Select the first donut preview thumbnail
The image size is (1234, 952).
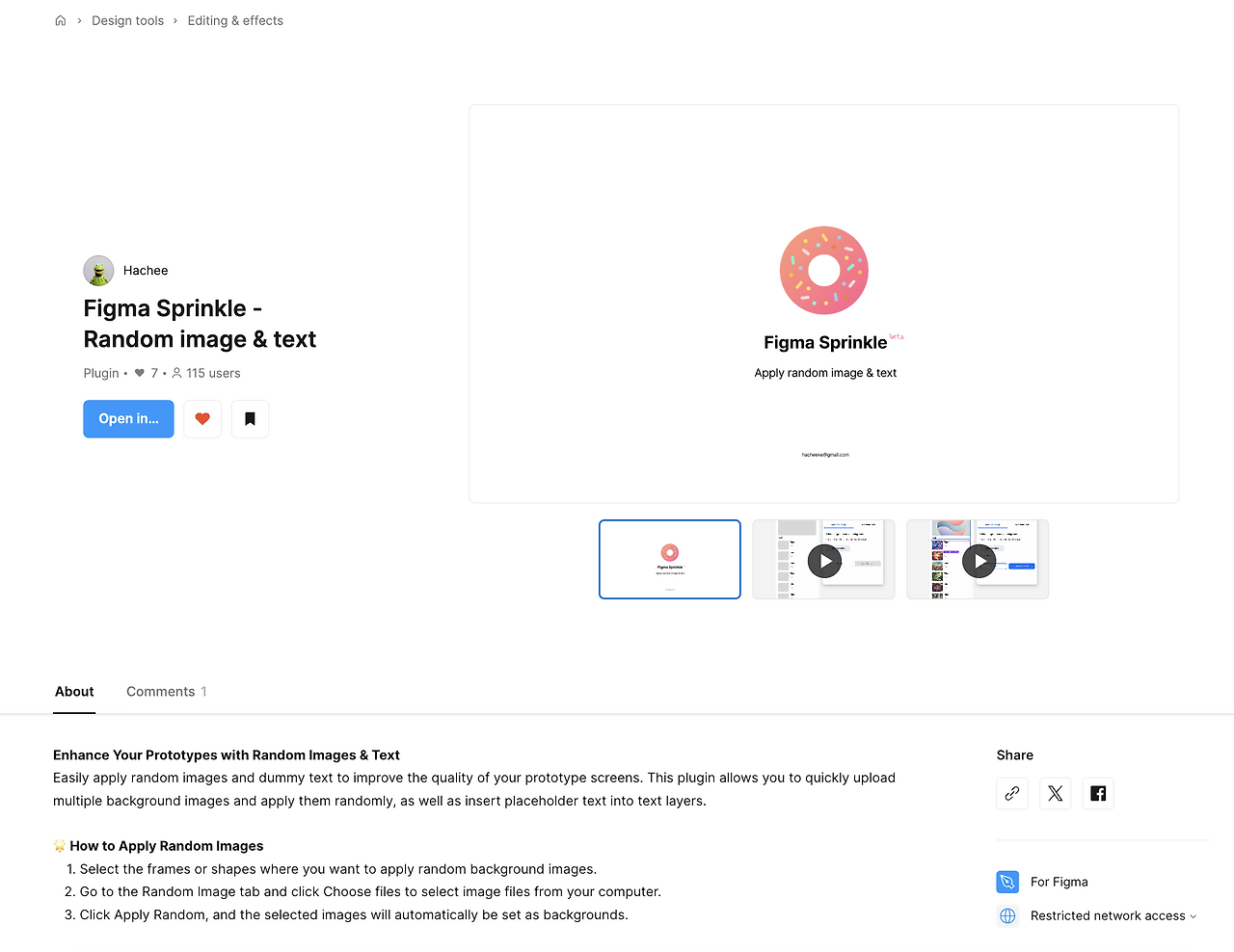click(x=670, y=559)
